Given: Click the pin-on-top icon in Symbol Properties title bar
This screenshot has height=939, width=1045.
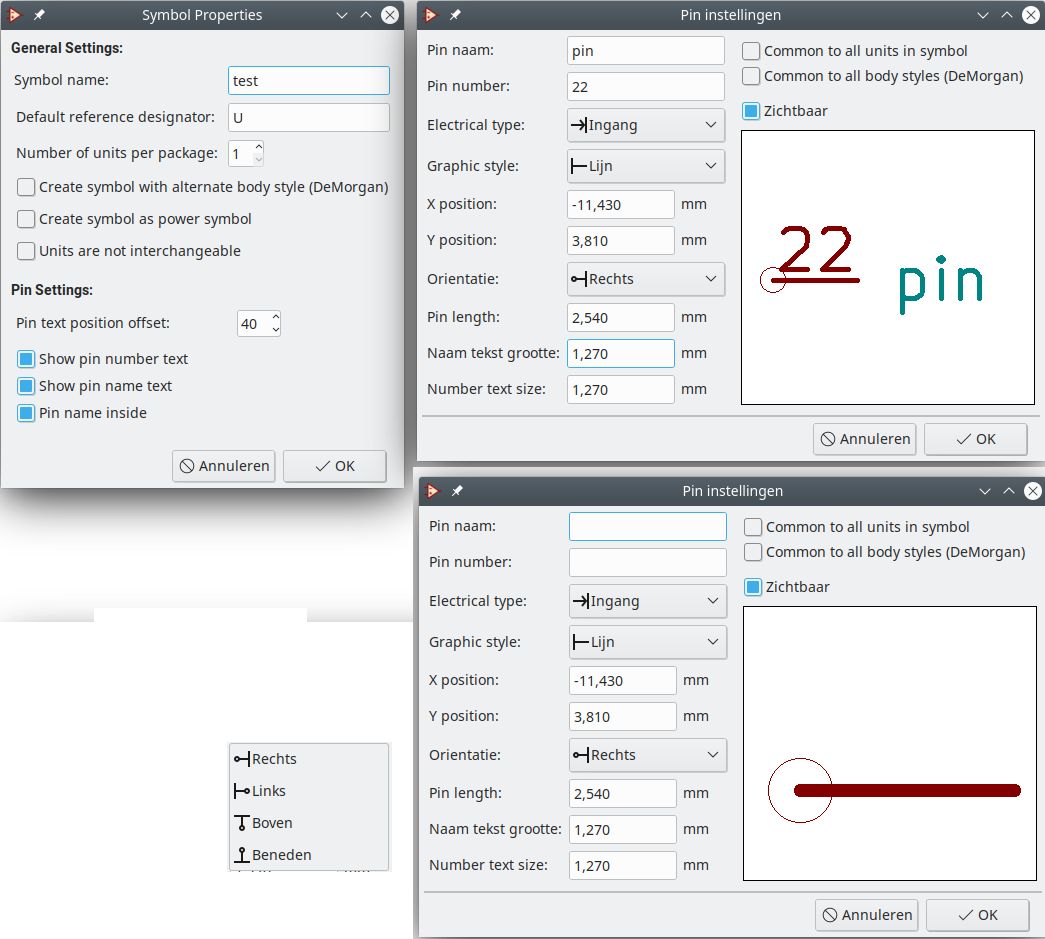Looking at the screenshot, I should click(x=39, y=15).
